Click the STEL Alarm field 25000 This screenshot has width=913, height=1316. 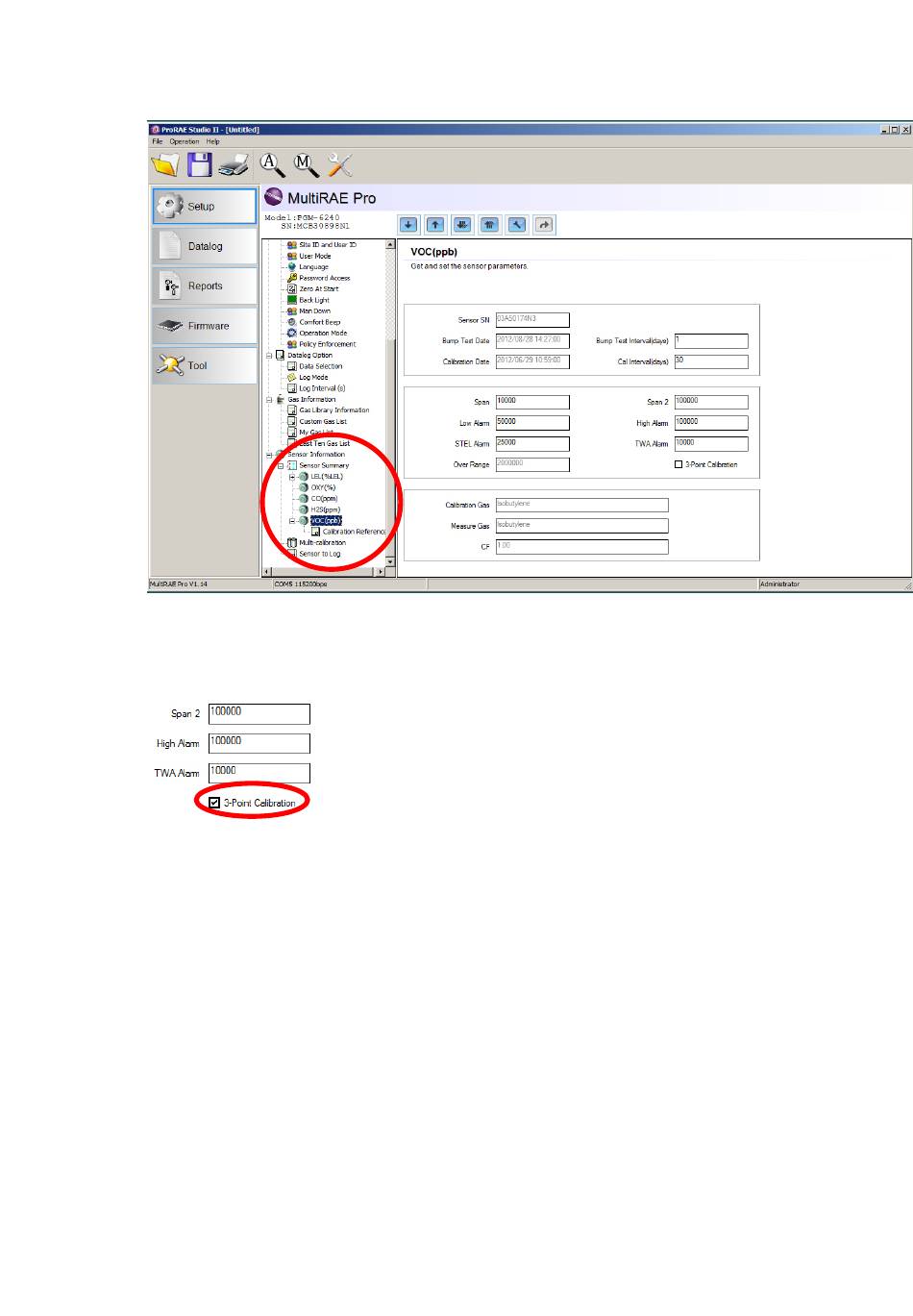click(532, 444)
